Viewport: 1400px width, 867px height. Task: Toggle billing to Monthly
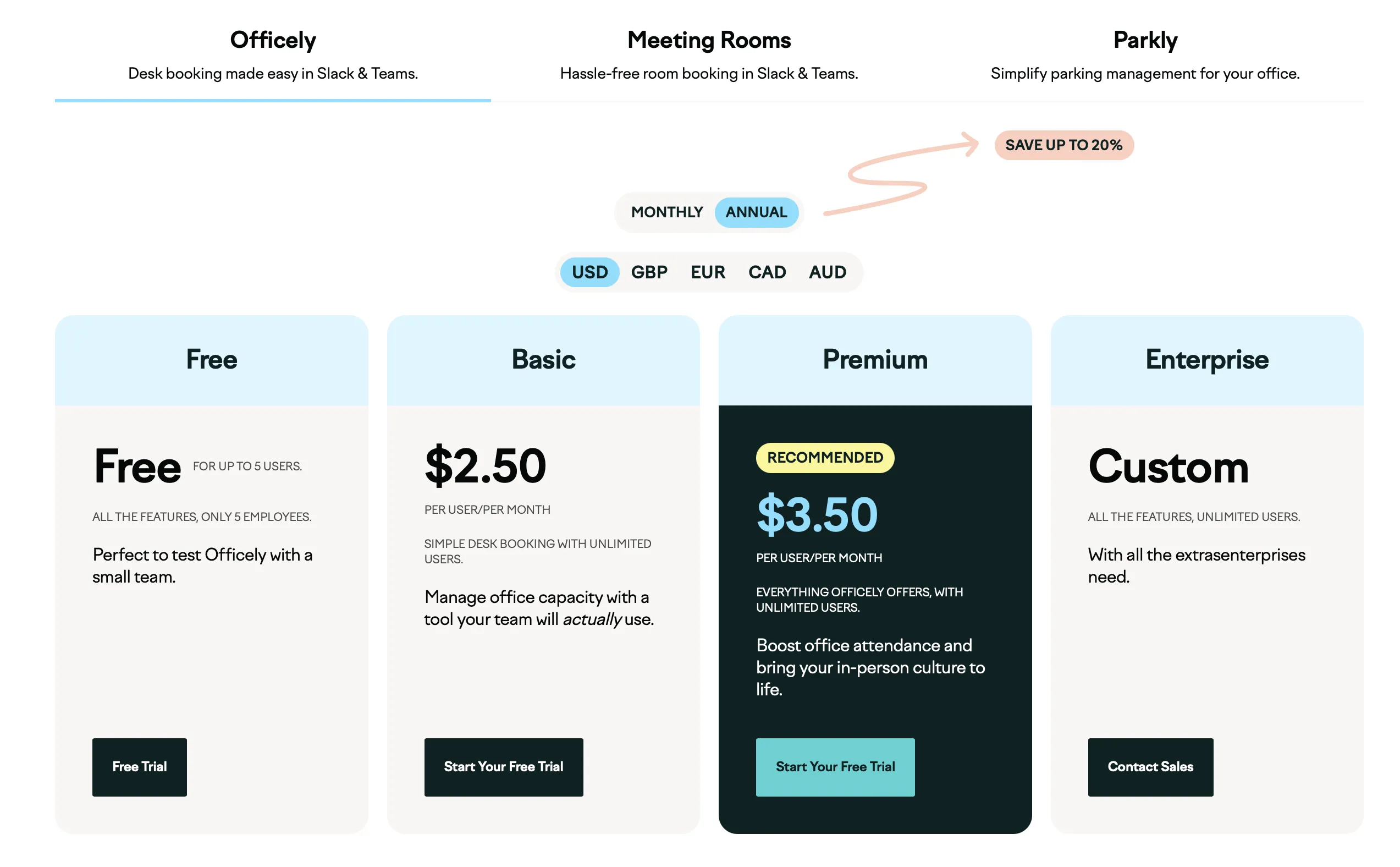(x=666, y=212)
